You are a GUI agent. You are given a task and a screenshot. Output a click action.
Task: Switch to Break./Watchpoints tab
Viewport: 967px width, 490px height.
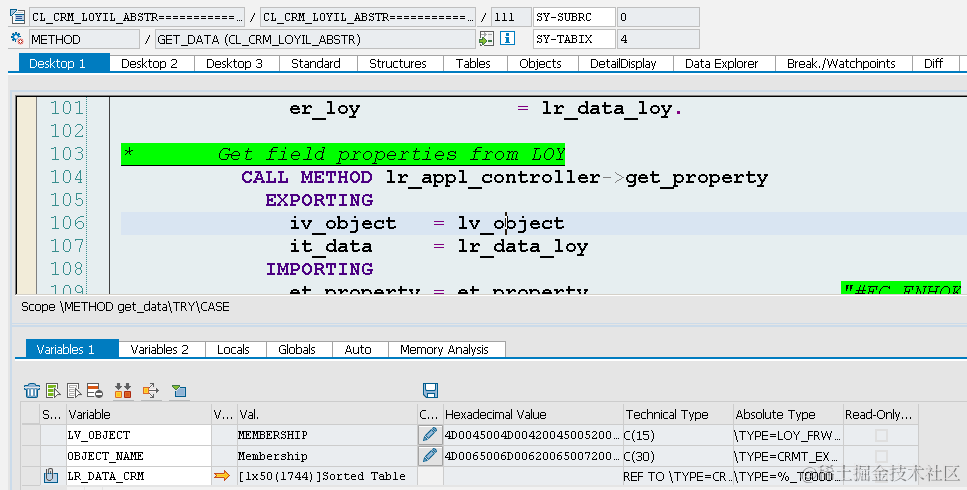844,63
